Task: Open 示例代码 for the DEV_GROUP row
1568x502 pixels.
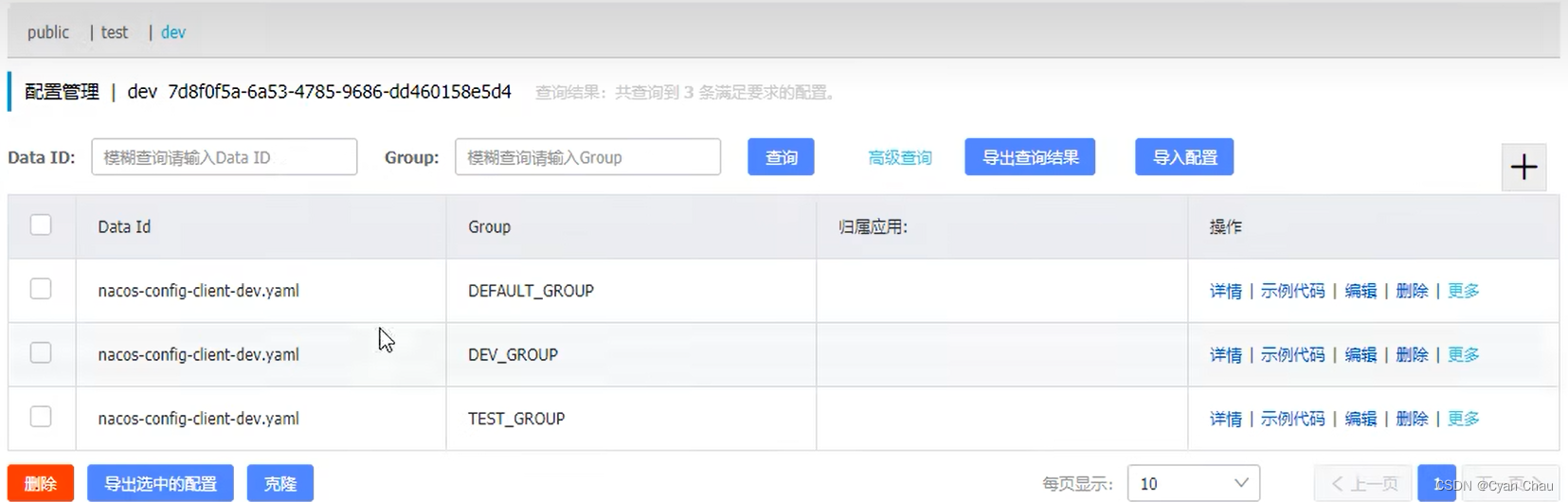Action: 1293,354
